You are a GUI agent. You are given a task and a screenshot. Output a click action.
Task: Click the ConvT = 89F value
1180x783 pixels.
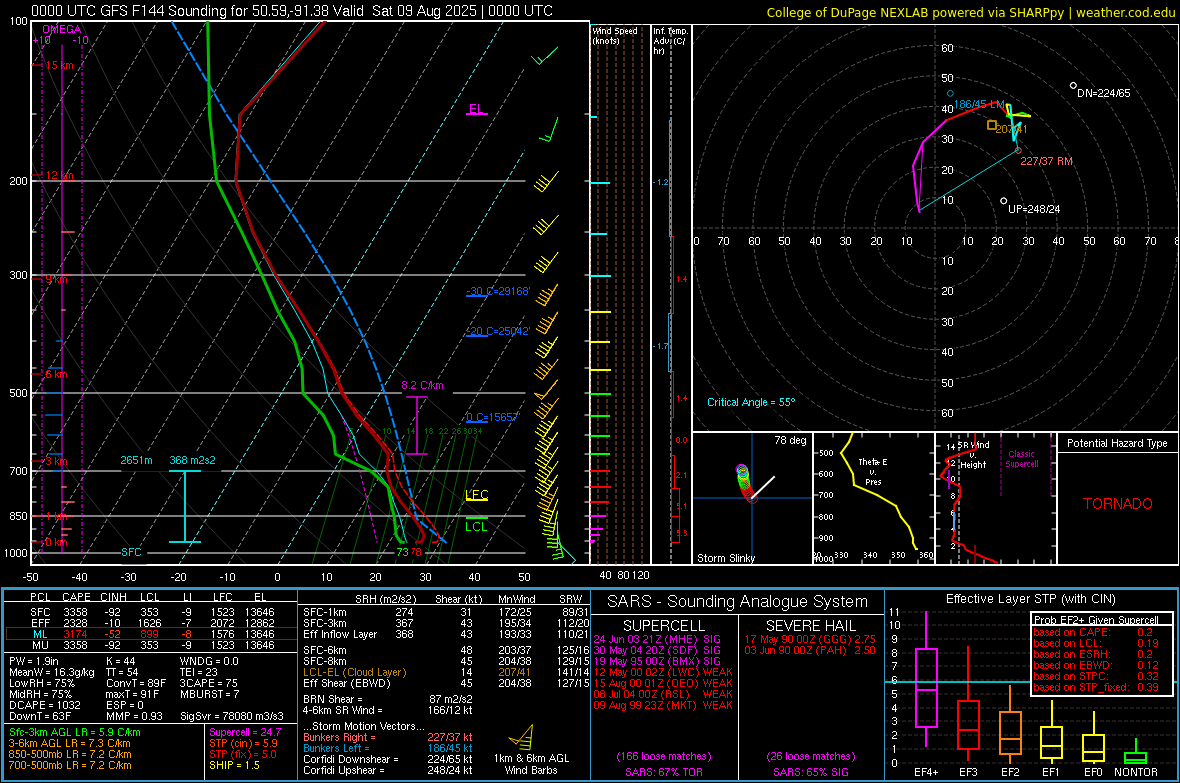[135, 684]
